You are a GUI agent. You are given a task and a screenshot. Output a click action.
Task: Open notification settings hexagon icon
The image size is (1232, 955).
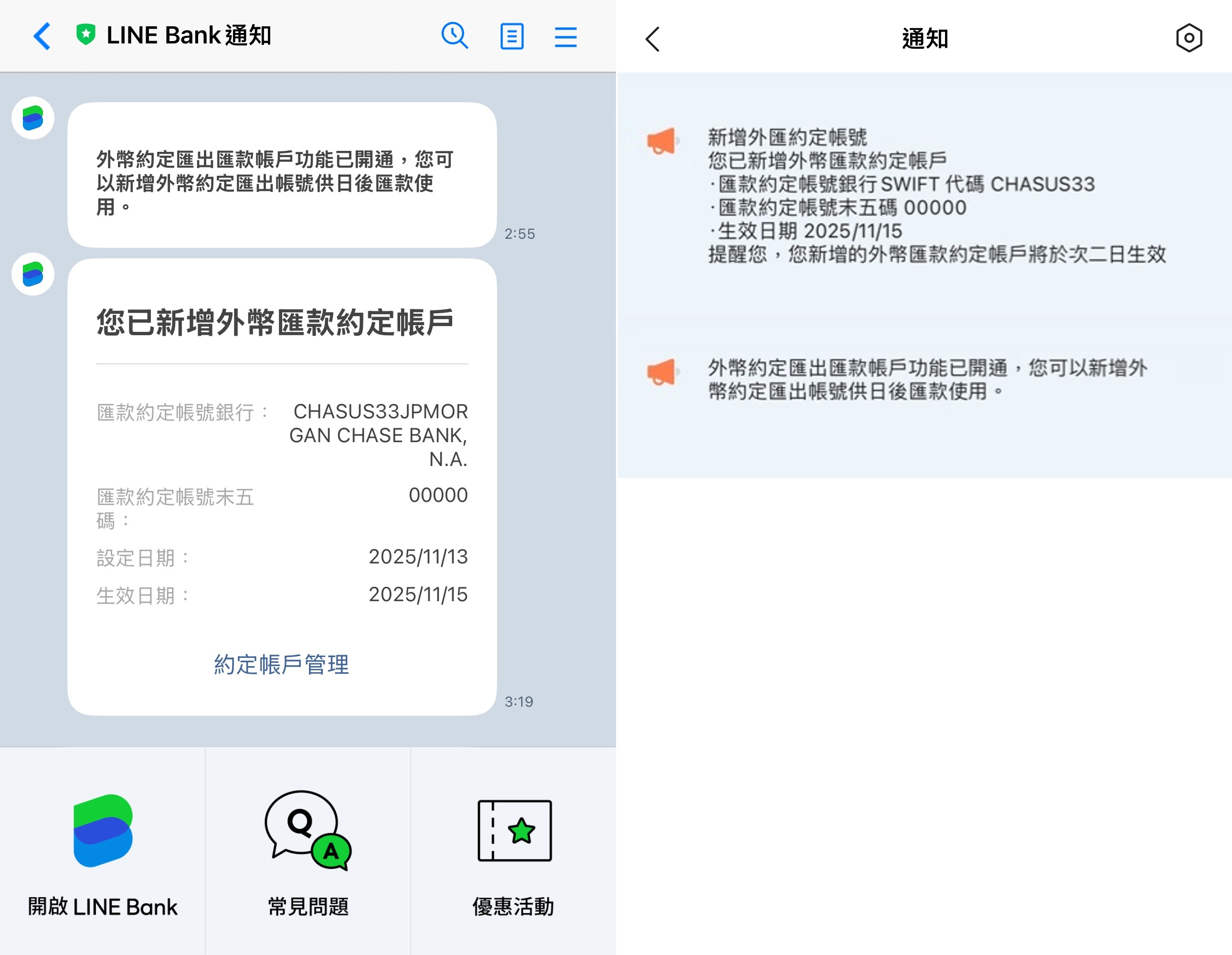pos(1189,38)
